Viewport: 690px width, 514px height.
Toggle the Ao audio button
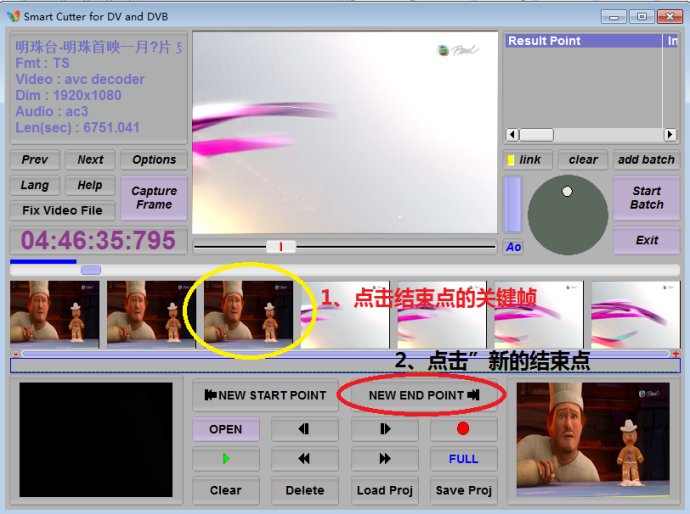click(x=513, y=247)
